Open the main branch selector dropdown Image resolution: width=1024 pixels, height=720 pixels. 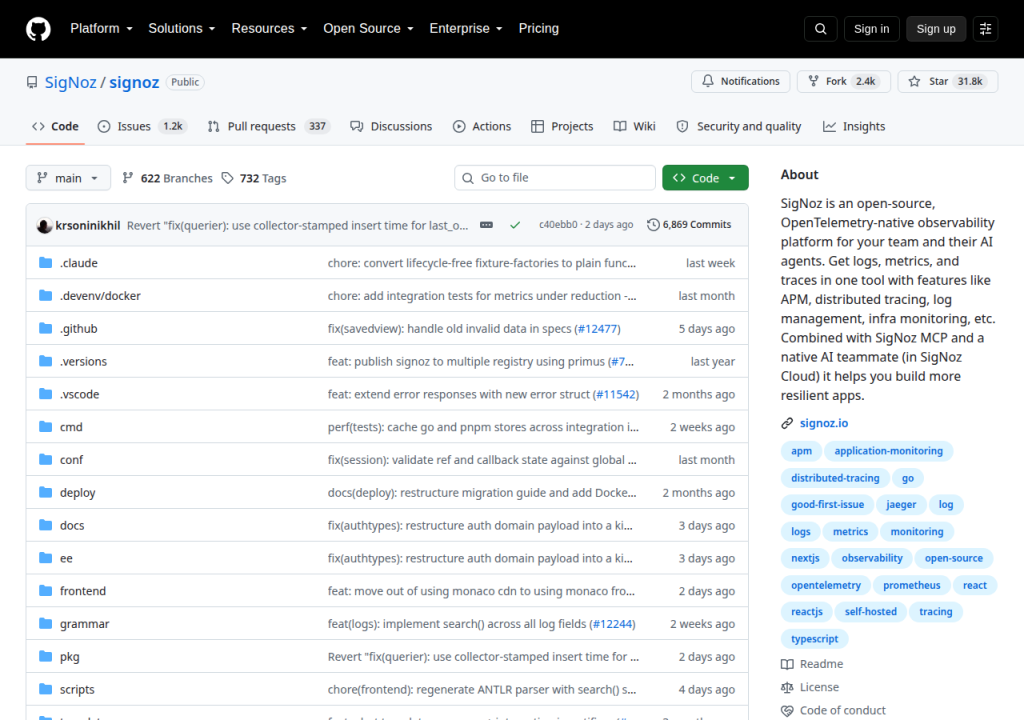68,178
